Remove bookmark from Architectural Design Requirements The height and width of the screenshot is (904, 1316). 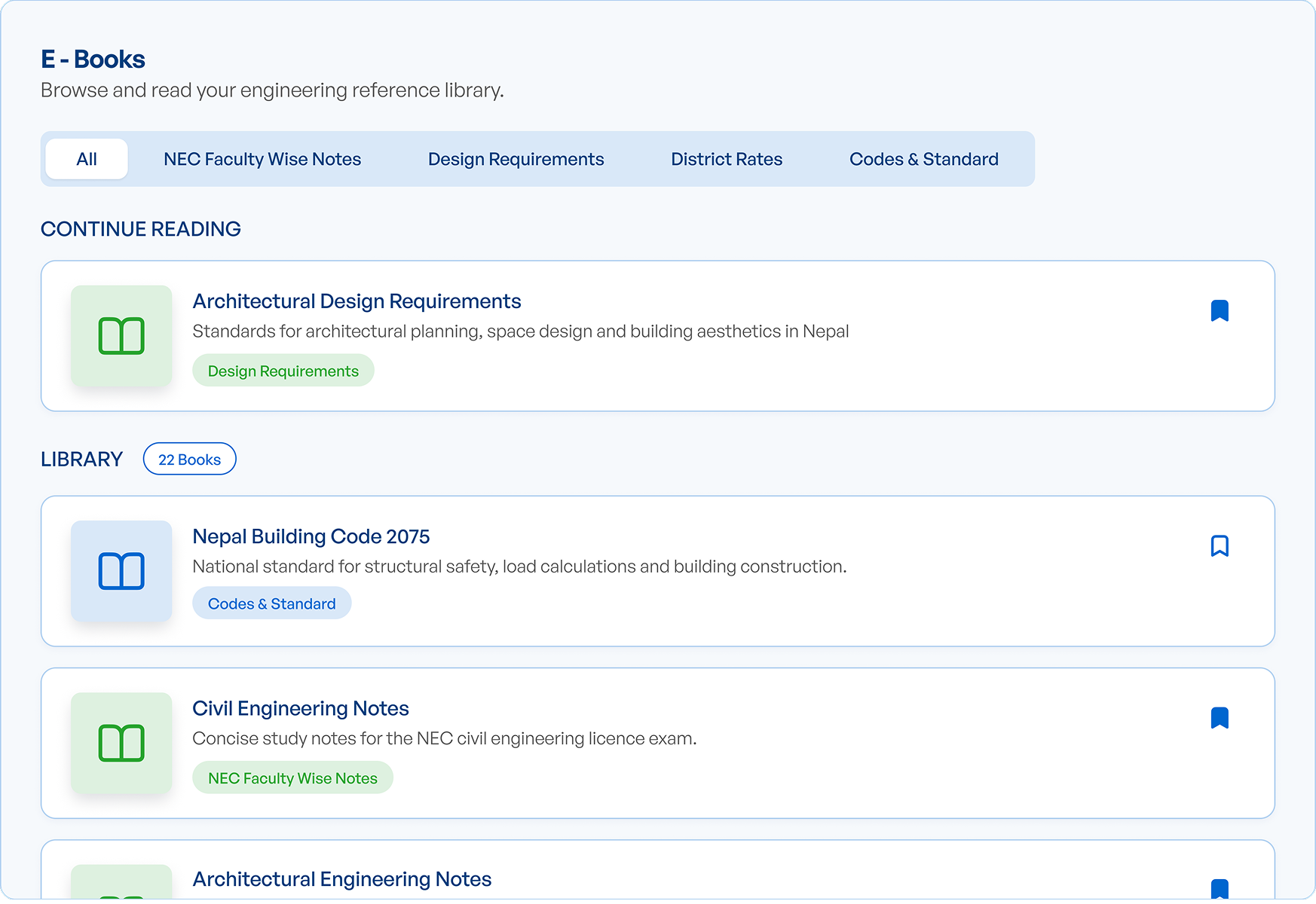tap(1220, 310)
